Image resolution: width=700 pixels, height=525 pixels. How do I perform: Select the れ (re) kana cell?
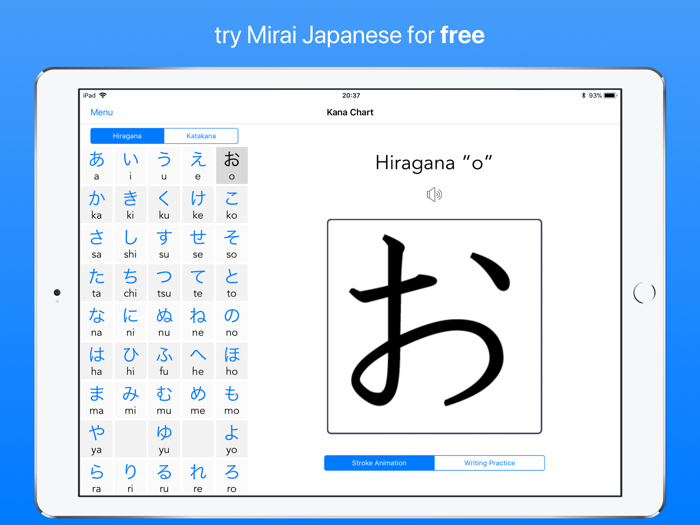click(x=198, y=477)
